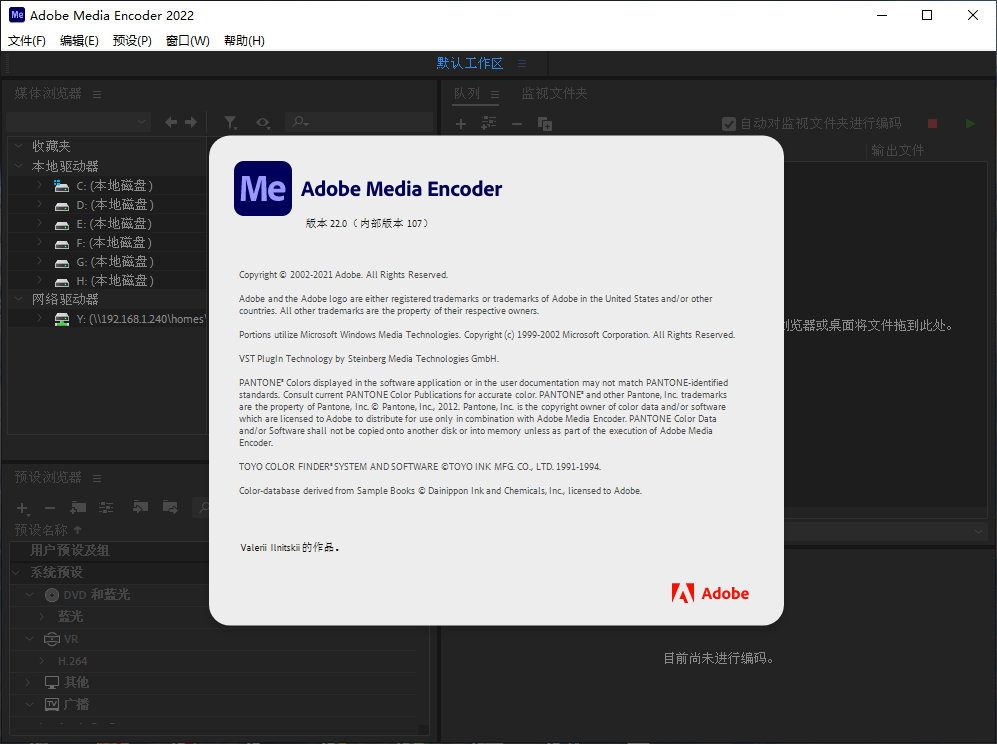This screenshot has height=744, width=997.
Task: Select the 默认工作区 workspace tab
Action: tap(469, 63)
